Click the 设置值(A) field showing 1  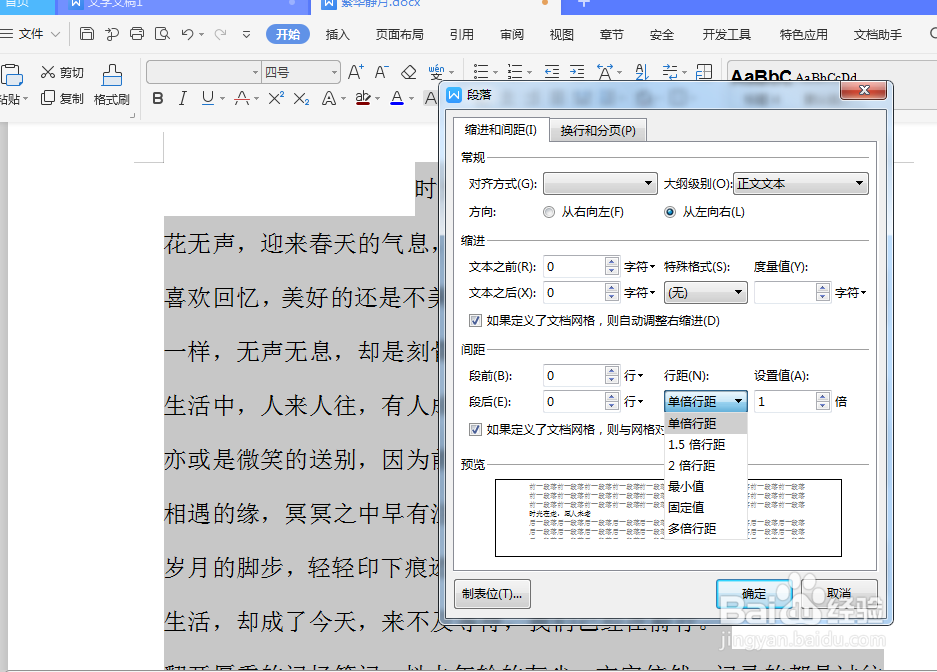(785, 401)
